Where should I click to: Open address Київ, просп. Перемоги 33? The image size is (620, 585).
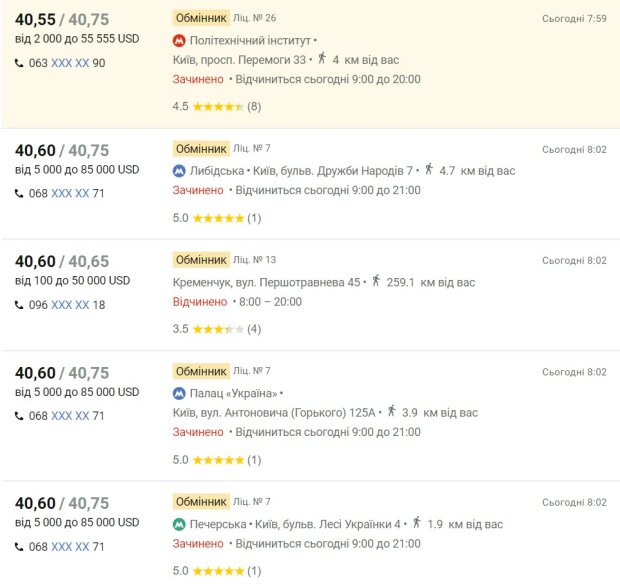click(239, 60)
